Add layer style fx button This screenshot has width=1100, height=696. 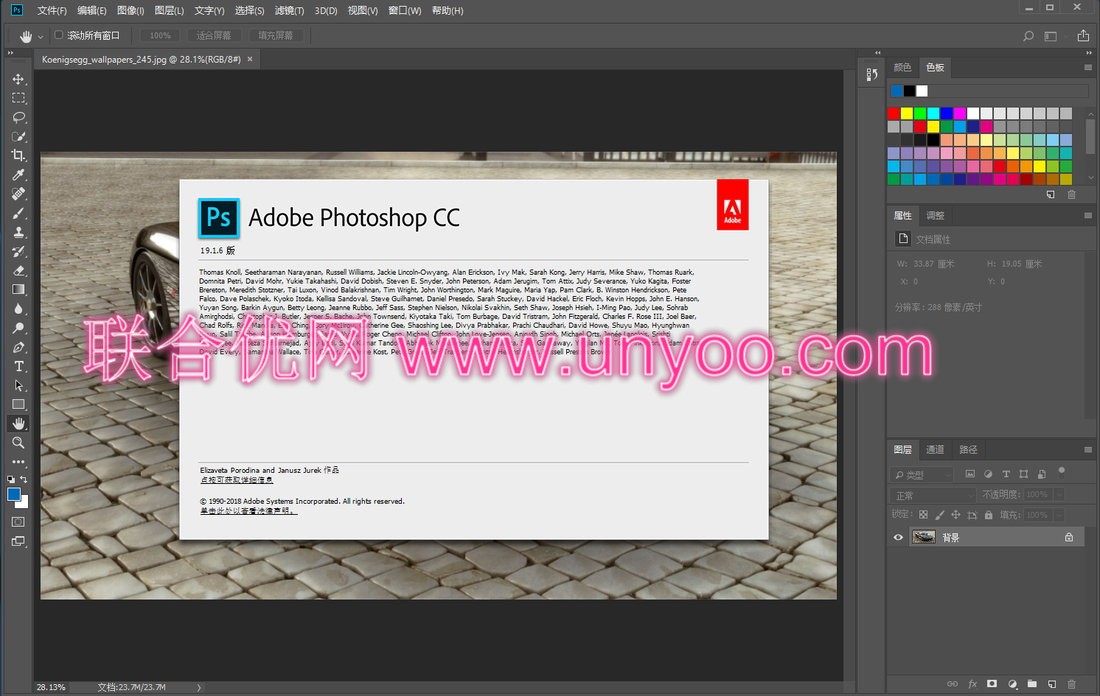(x=972, y=683)
